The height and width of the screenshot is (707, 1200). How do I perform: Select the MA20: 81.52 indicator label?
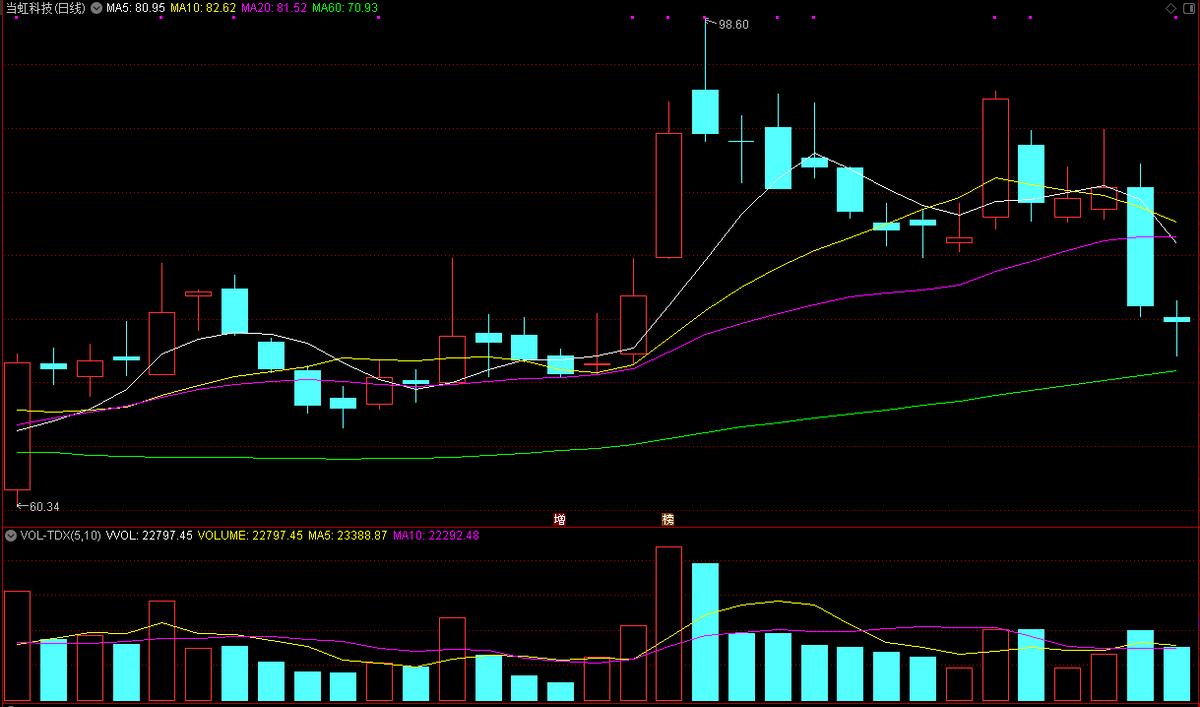click(274, 8)
